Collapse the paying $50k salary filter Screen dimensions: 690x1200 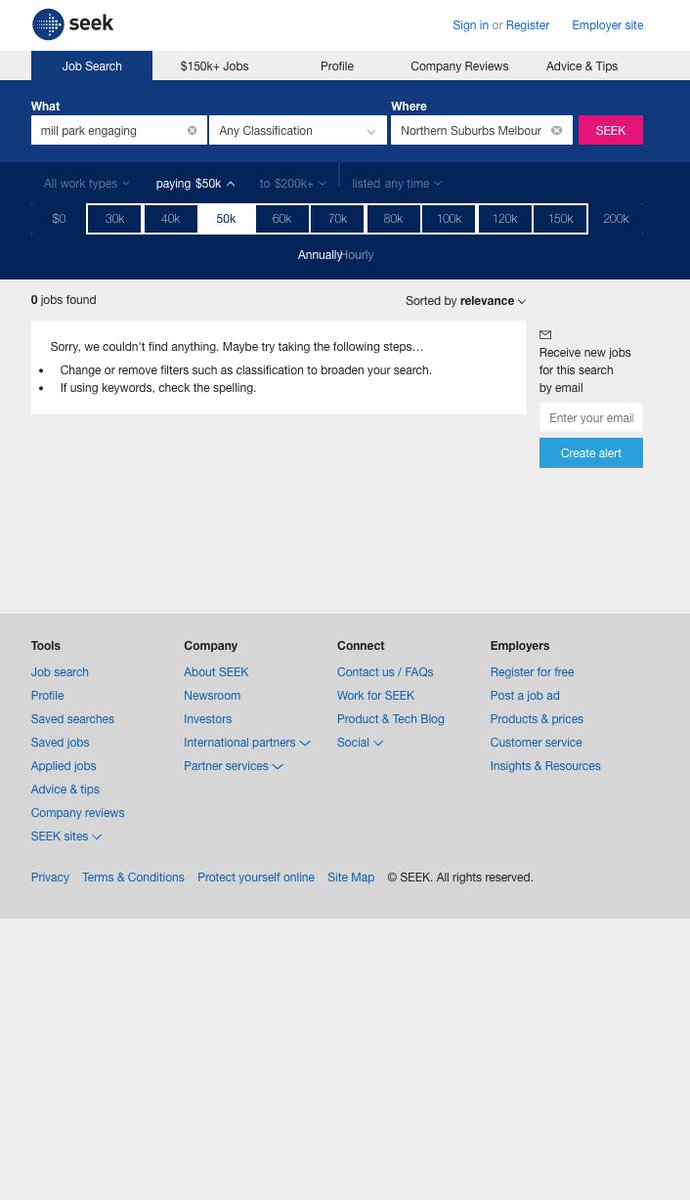[196, 183]
